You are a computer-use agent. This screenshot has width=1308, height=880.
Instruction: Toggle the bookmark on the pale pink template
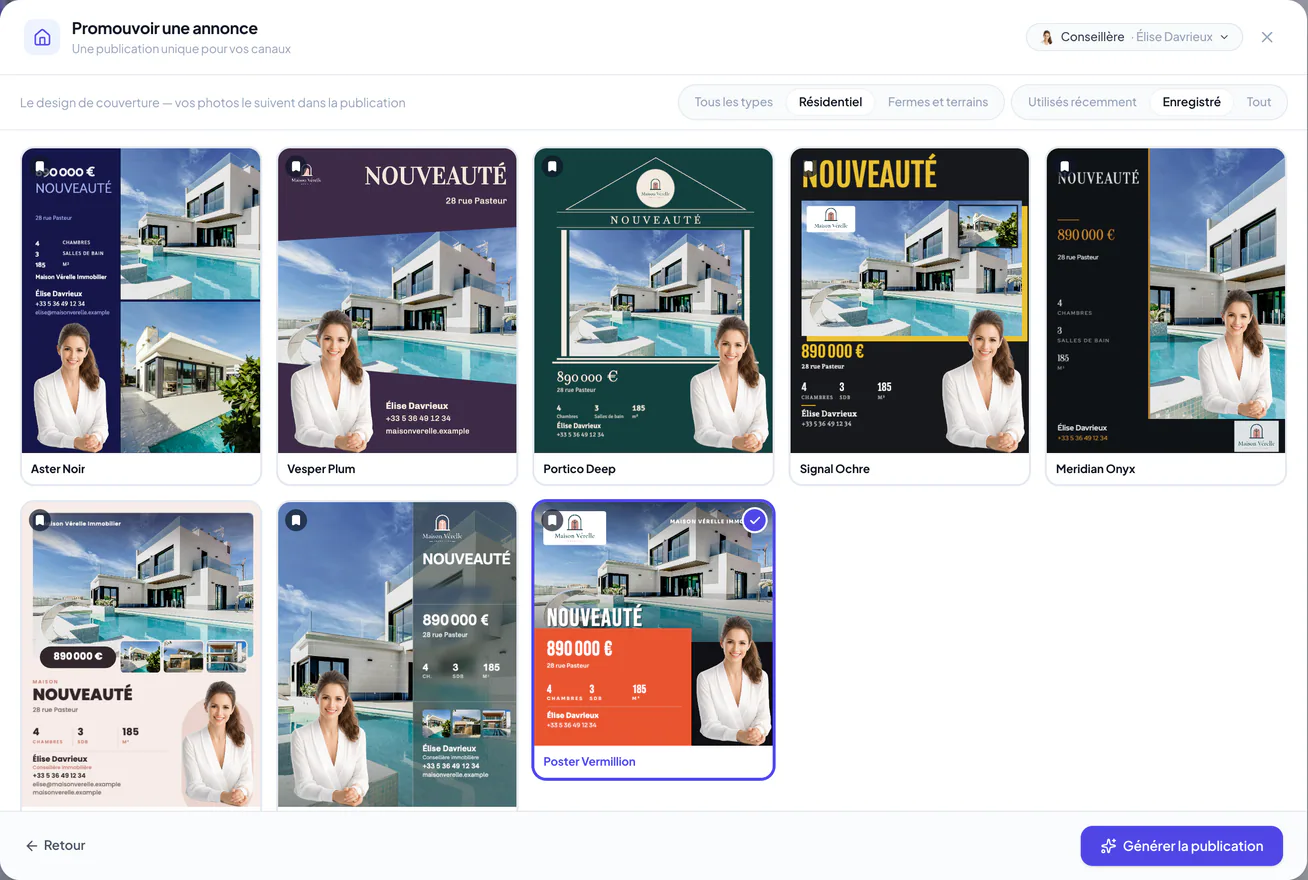tap(40, 520)
